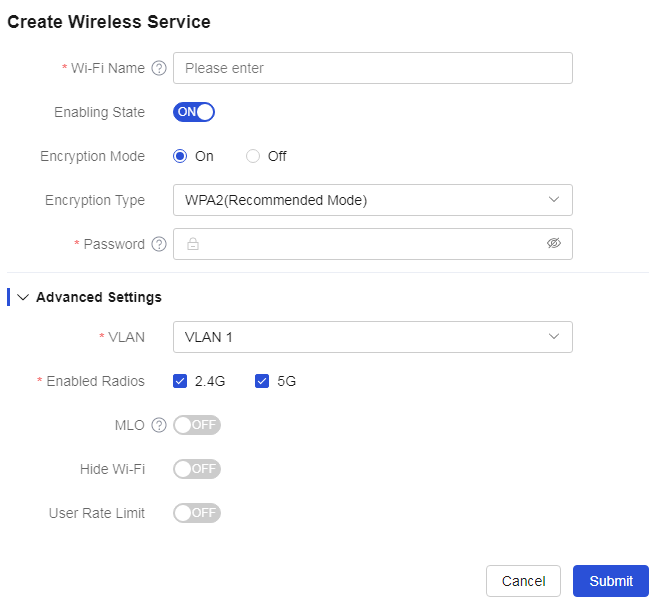Open the VLAN dropdown list
This screenshot has height=607, width=658.
click(373, 337)
